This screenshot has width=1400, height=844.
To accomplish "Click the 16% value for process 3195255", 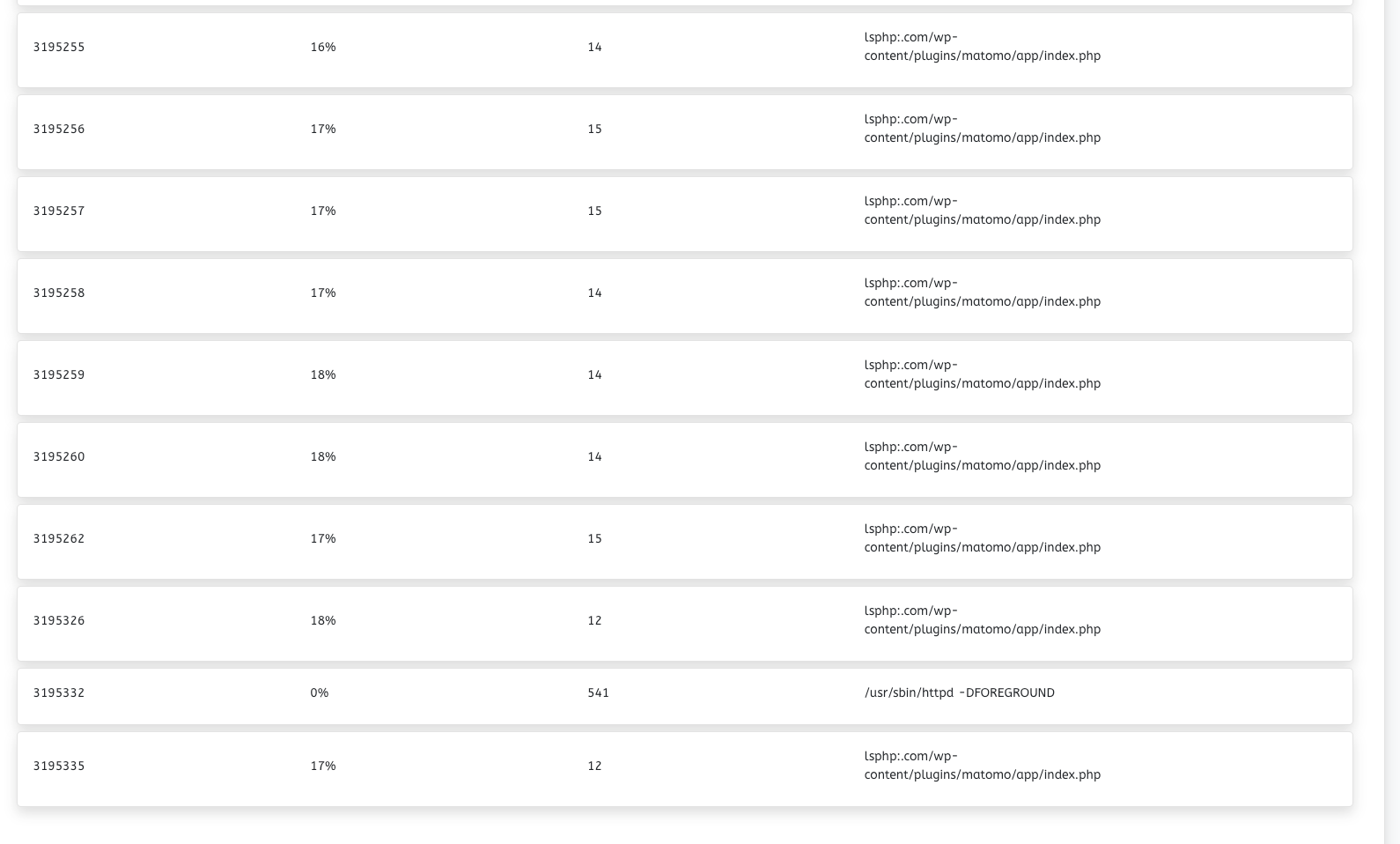I will pyautogui.click(x=322, y=48).
